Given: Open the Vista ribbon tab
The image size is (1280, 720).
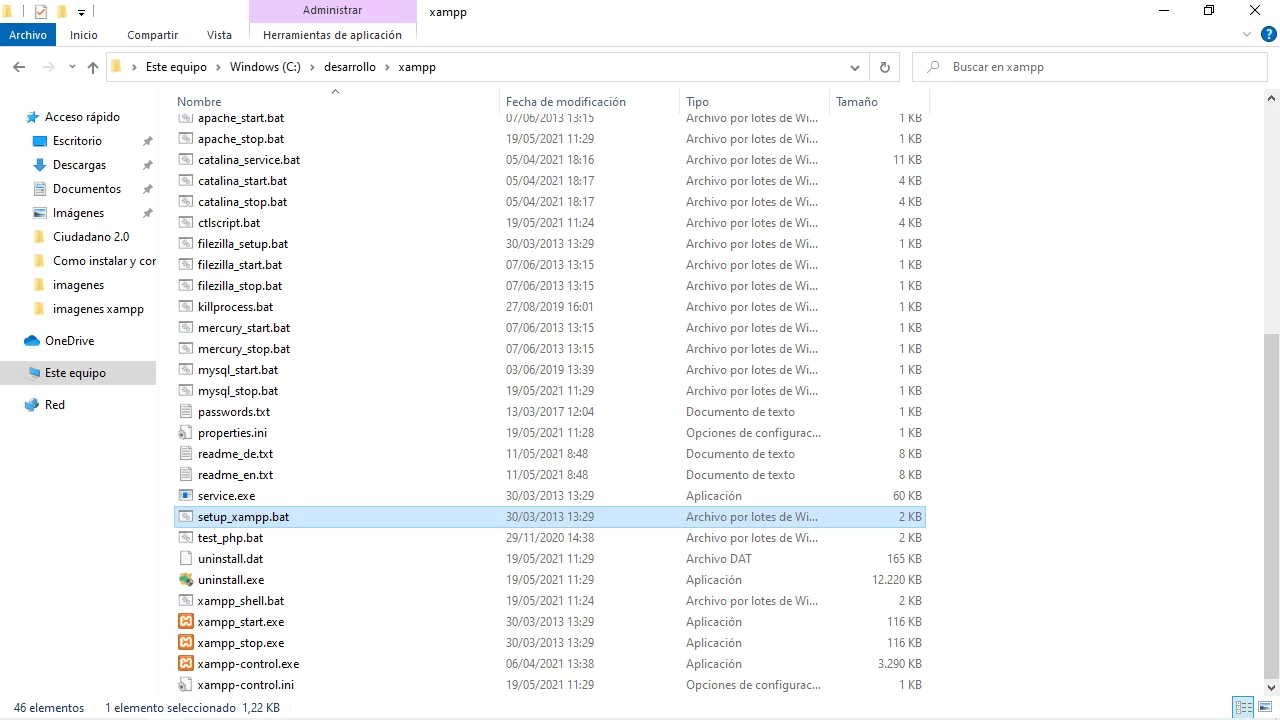Looking at the screenshot, I should 219,34.
